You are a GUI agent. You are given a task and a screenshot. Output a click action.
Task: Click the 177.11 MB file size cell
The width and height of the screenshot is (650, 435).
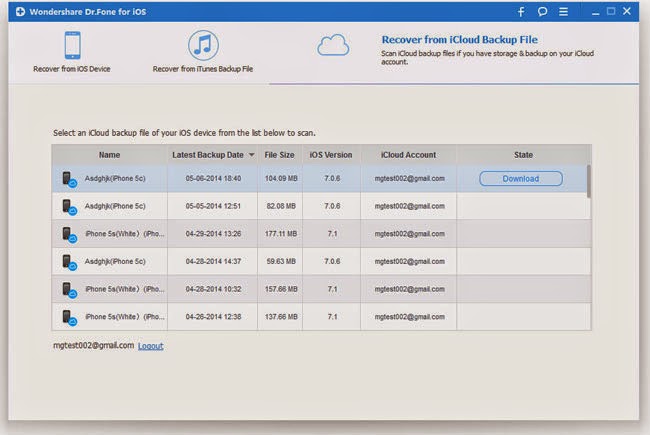point(281,234)
